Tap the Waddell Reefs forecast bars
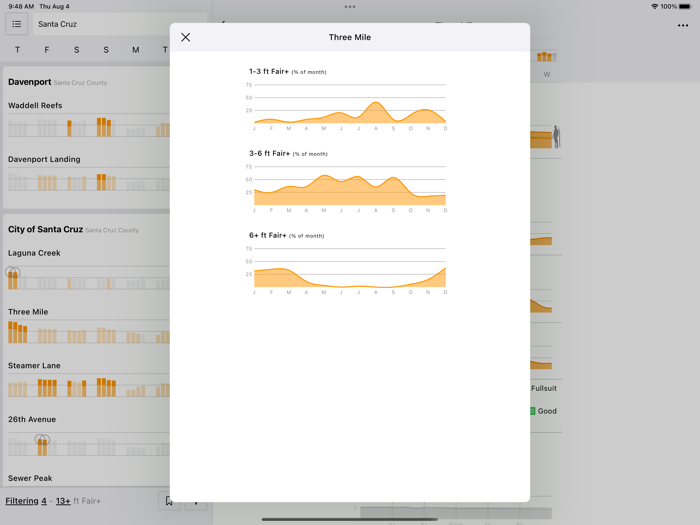This screenshot has width=700, height=525. point(88,127)
